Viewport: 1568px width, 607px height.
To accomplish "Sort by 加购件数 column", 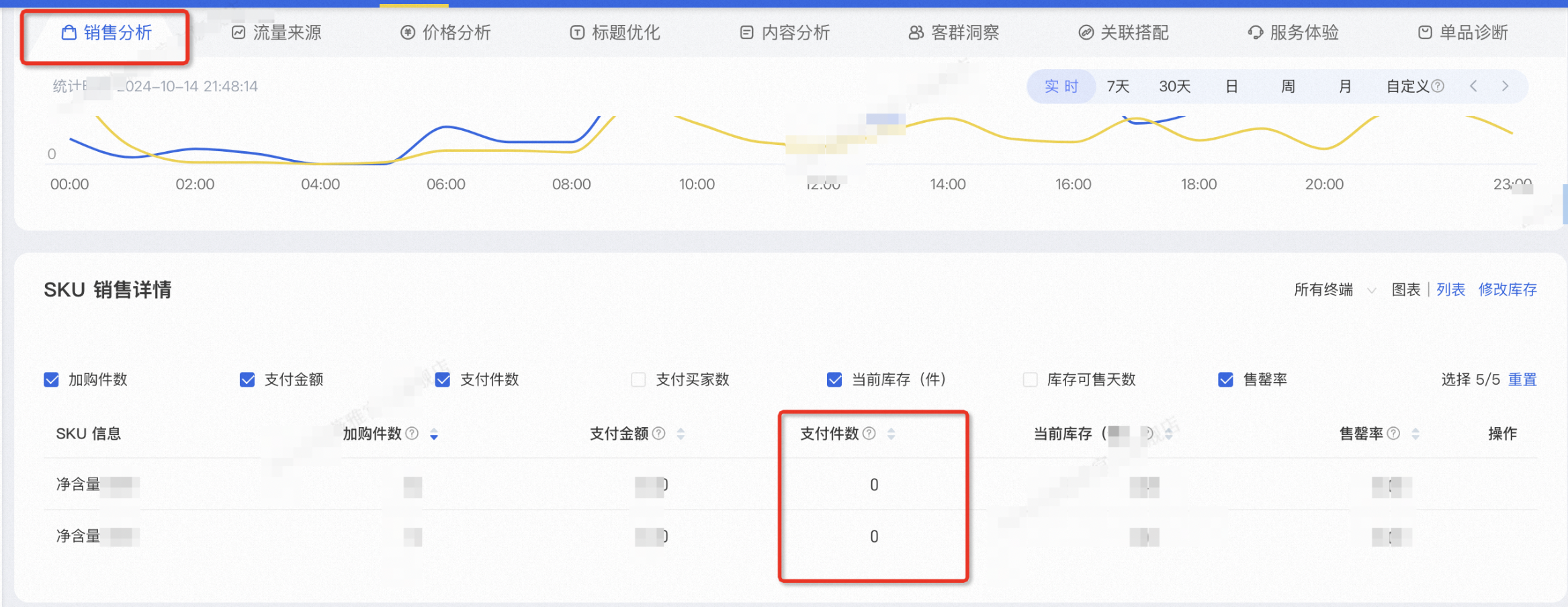I will click(x=434, y=434).
